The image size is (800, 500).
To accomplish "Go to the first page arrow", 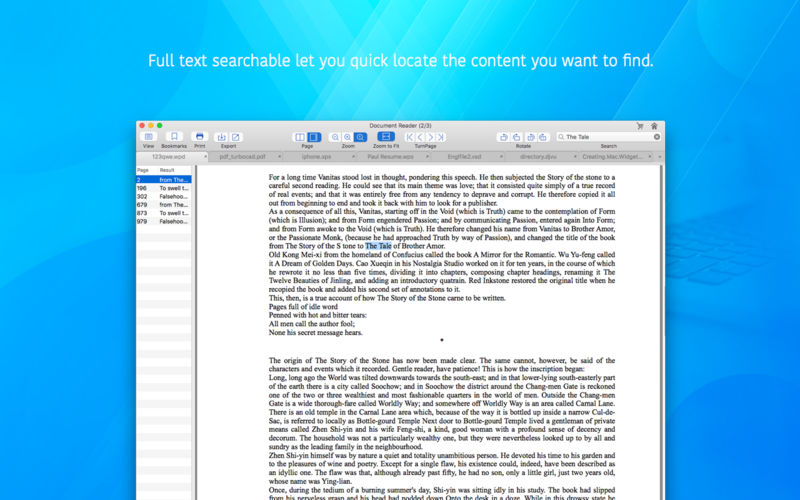I will click(410, 137).
